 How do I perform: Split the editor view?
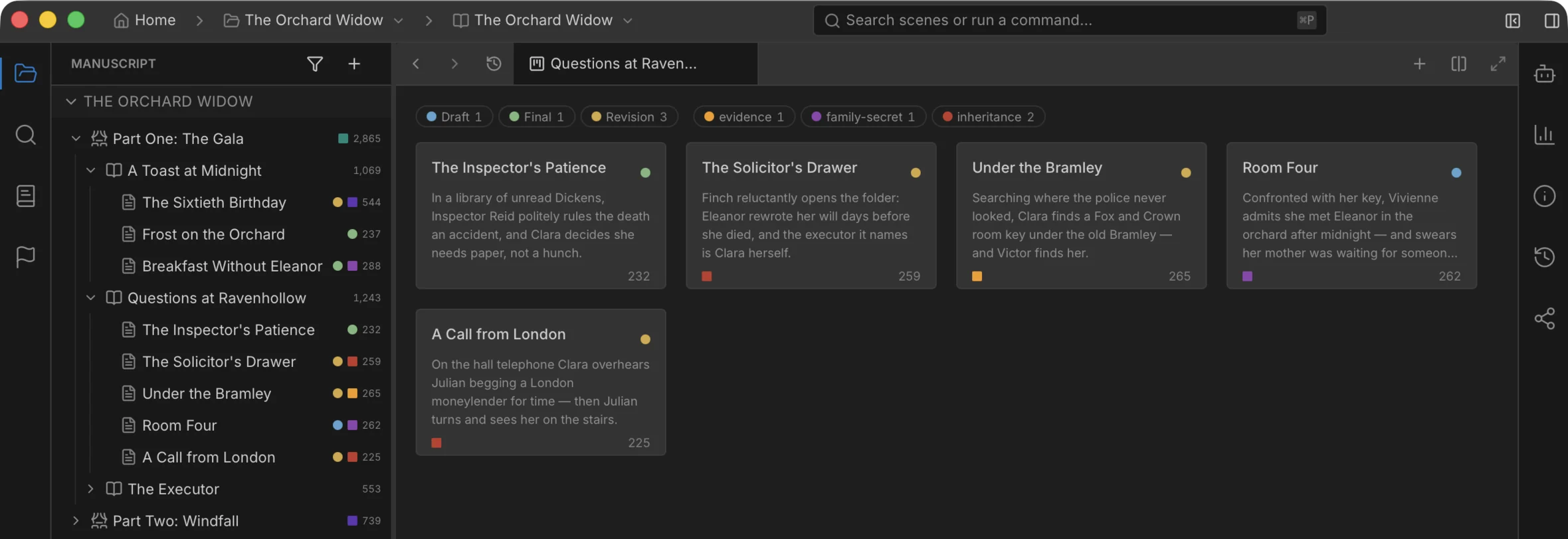1458,64
